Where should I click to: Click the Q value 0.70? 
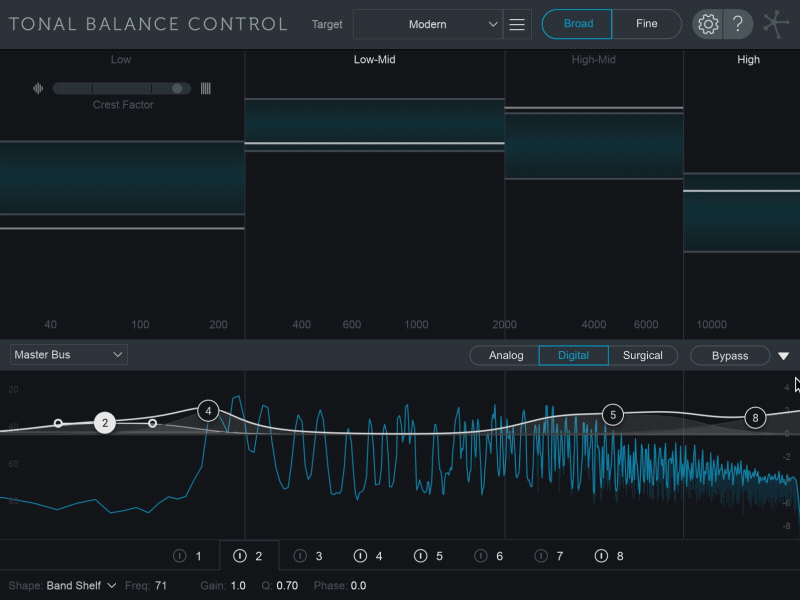(x=287, y=586)
